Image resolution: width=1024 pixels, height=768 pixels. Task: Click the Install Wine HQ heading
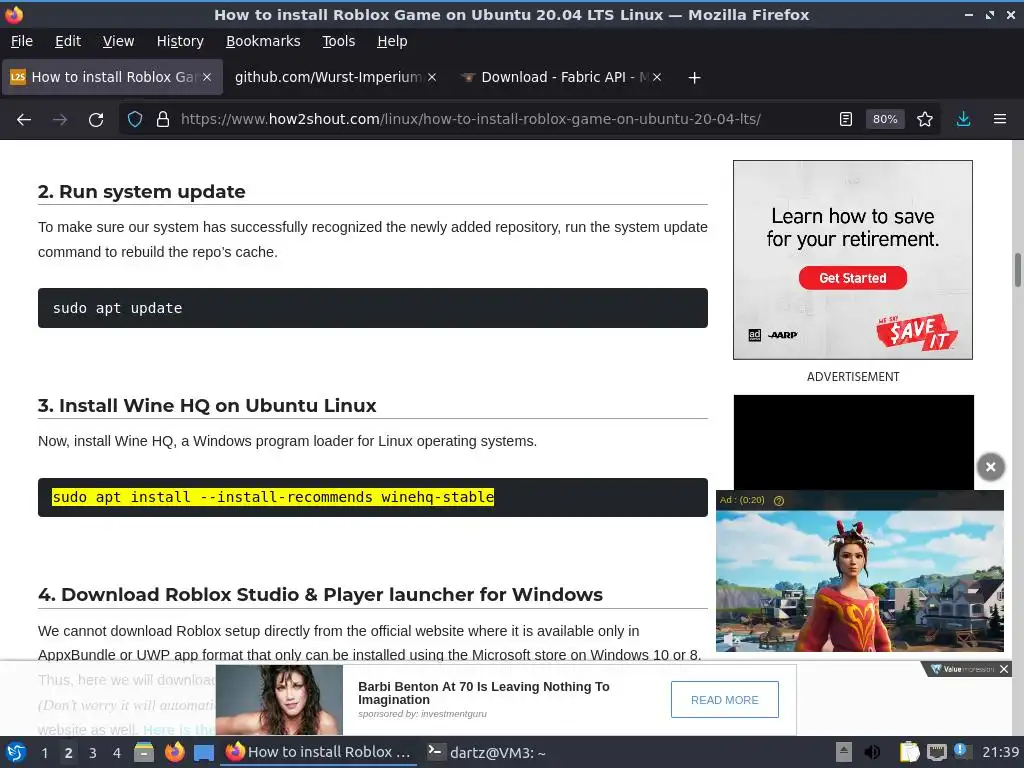(x=207, y=406)
